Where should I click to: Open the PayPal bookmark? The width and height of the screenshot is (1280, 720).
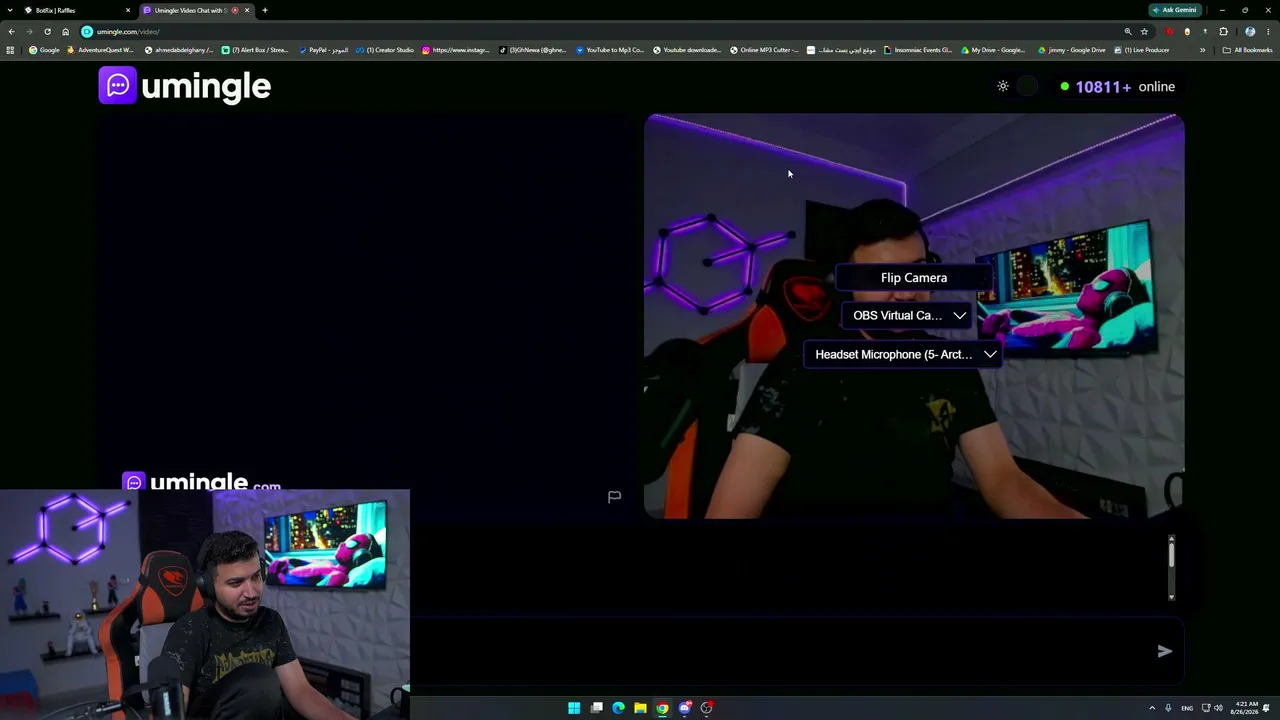point(324,50)
